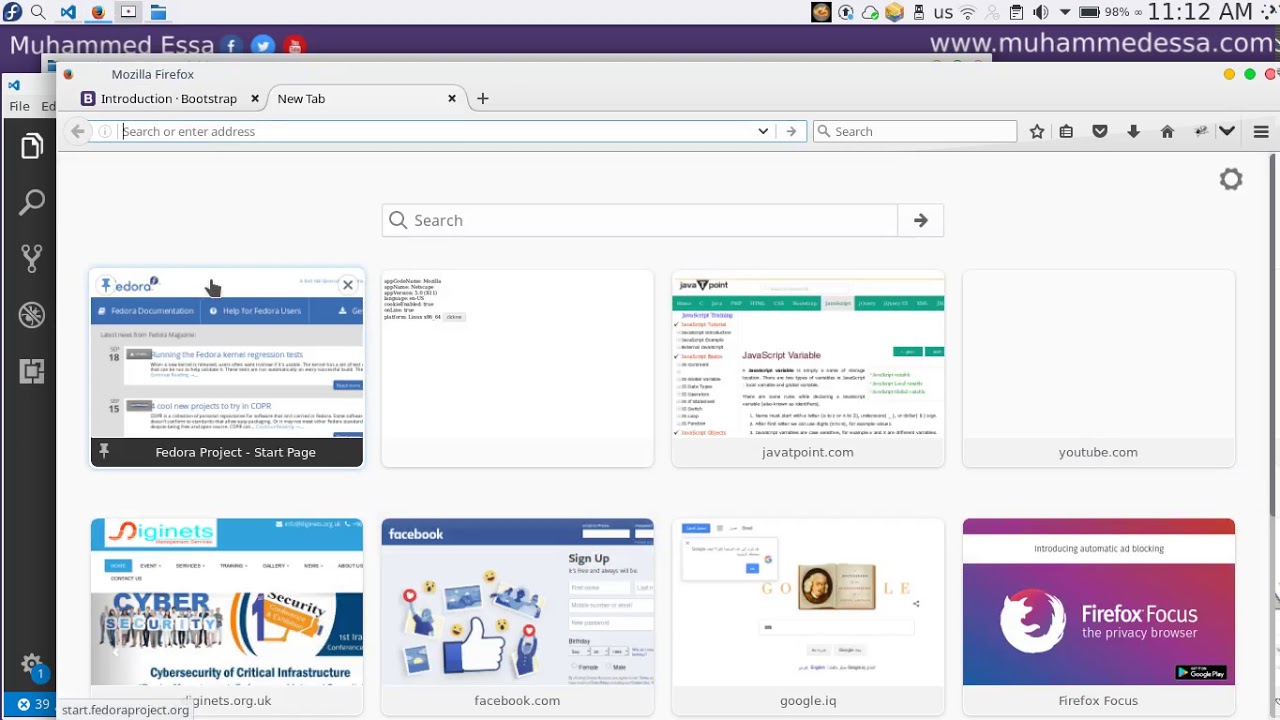Open the clipboard tray icon
This screenshot has width=1280, height=720.
(x=1016, y=13)
